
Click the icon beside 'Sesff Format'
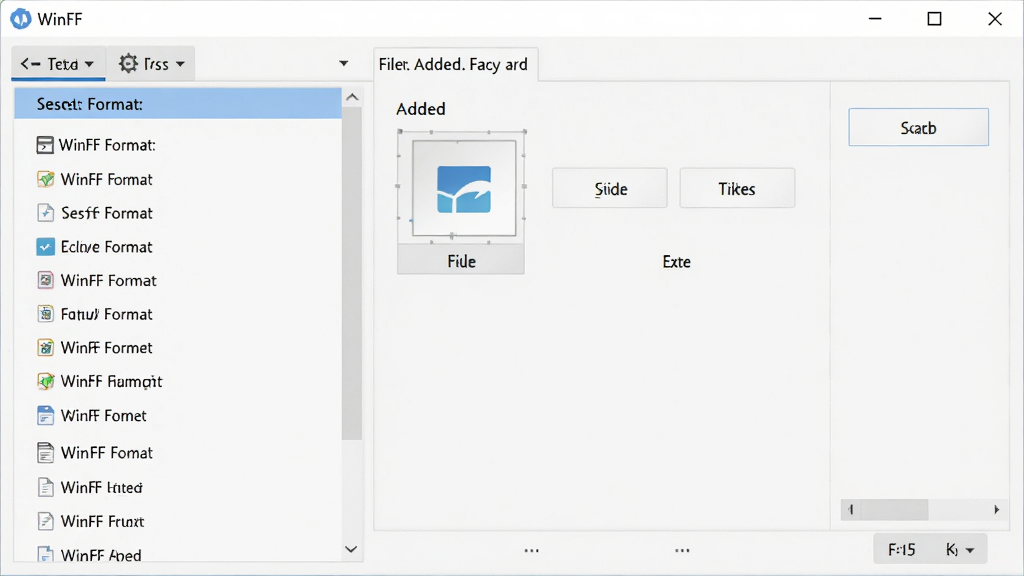45,213
